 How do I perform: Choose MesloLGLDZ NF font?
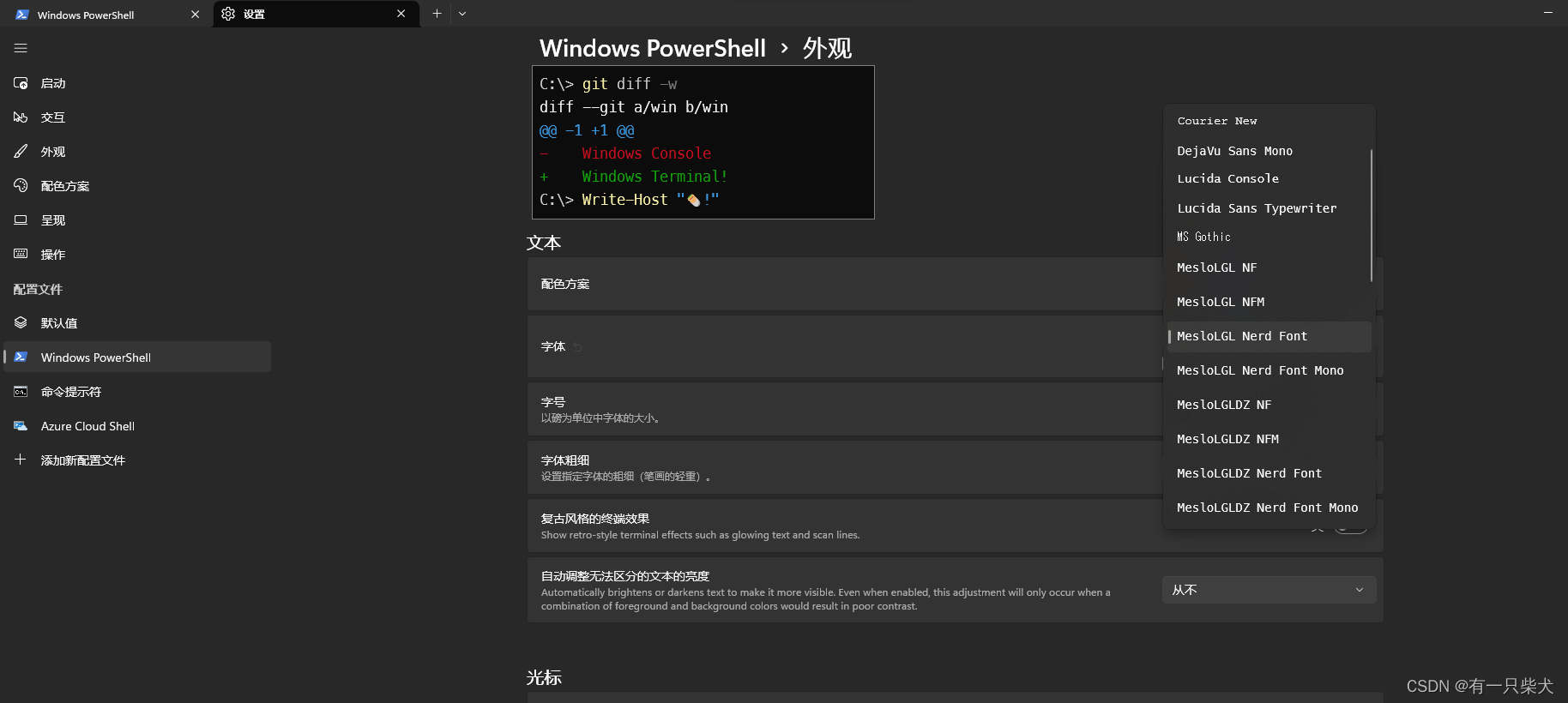pyautogui.click(x=1269, y=405)
